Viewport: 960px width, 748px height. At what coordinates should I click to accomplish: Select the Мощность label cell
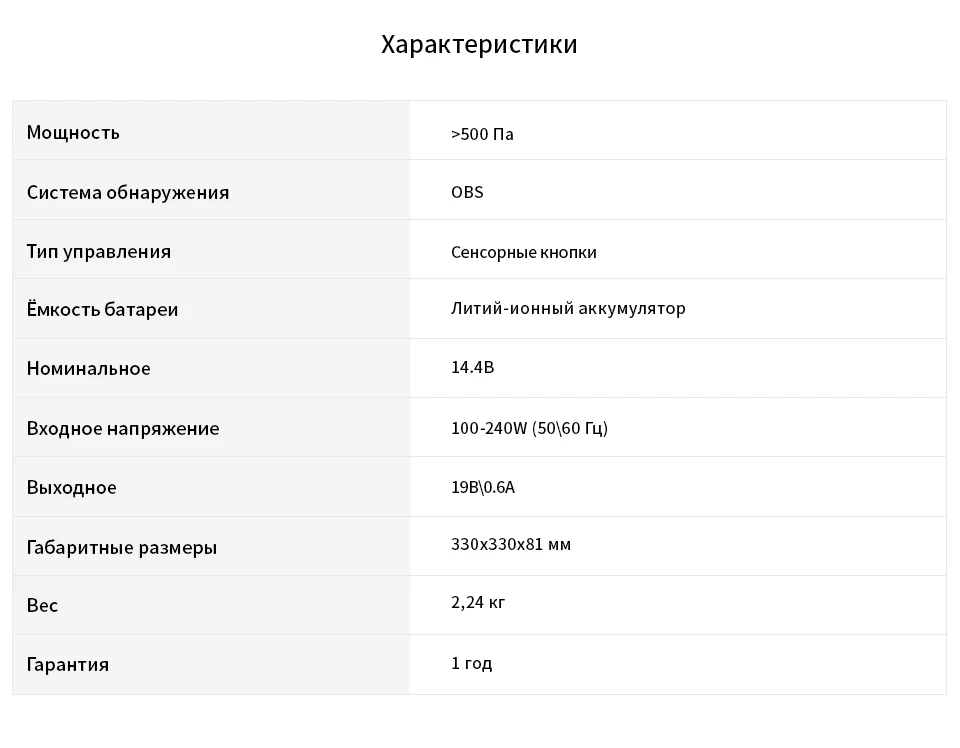click(211, 130)
